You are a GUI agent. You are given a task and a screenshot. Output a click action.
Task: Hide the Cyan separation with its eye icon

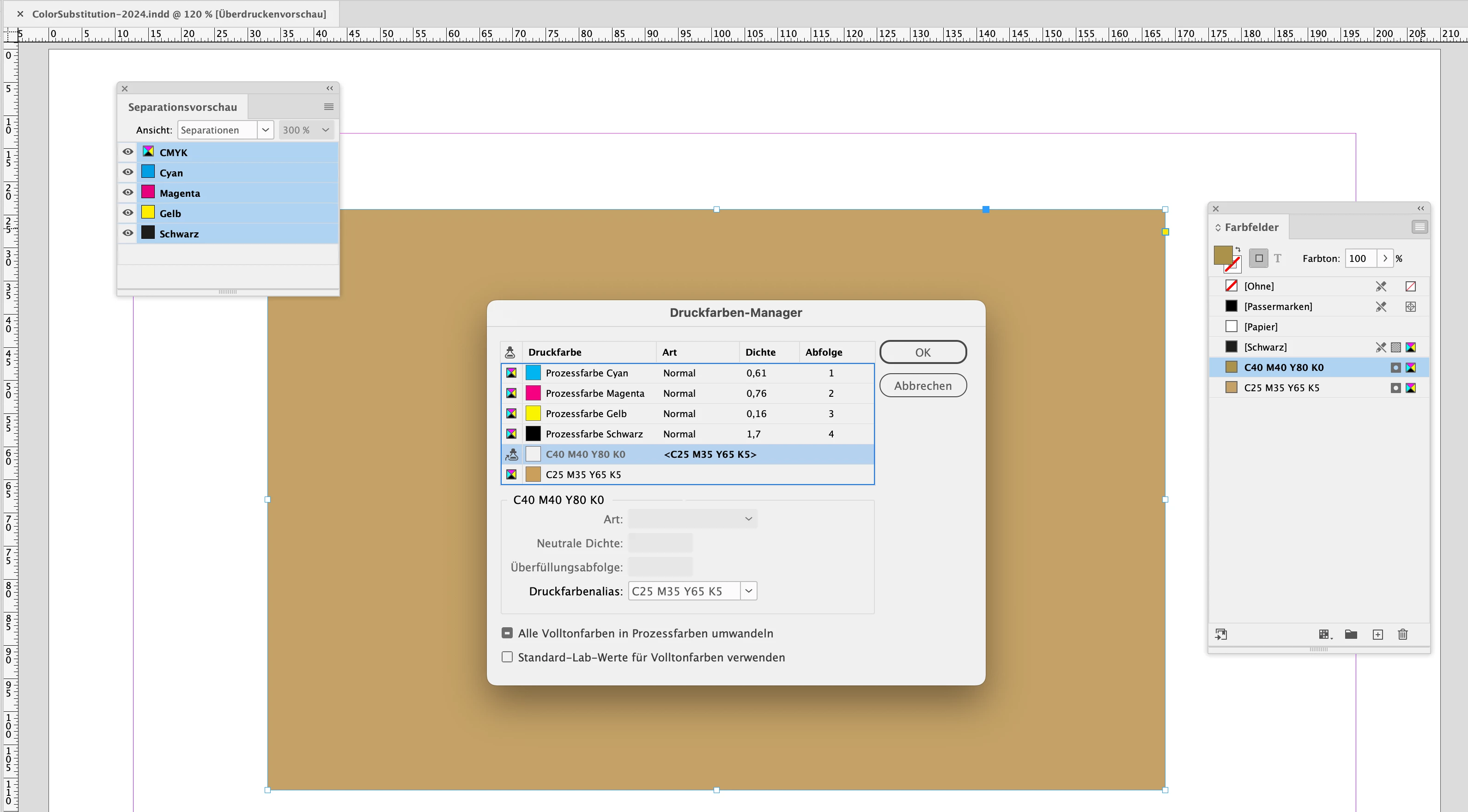127,172
